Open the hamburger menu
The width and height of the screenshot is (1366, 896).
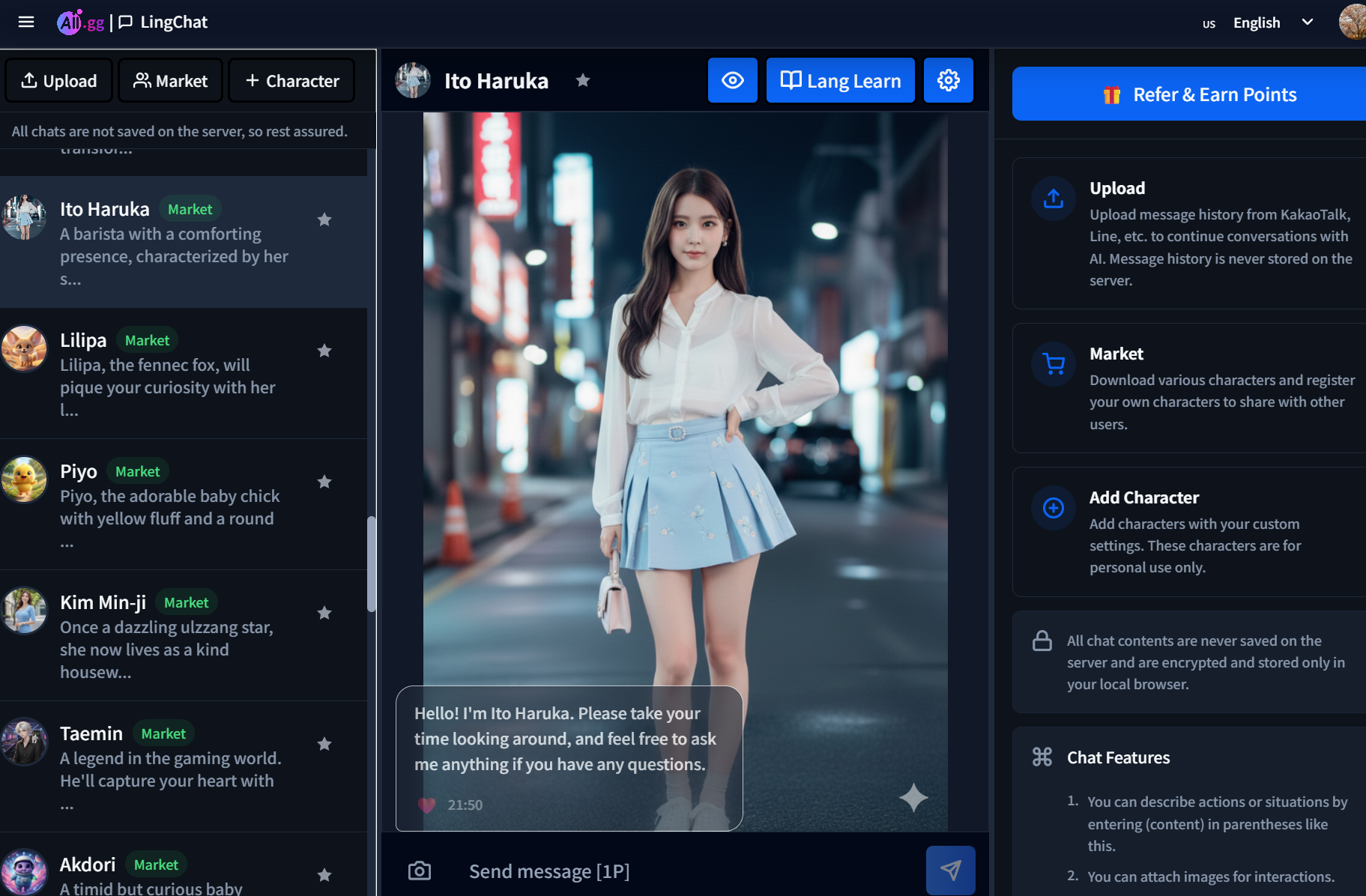(x=26, y=22)
